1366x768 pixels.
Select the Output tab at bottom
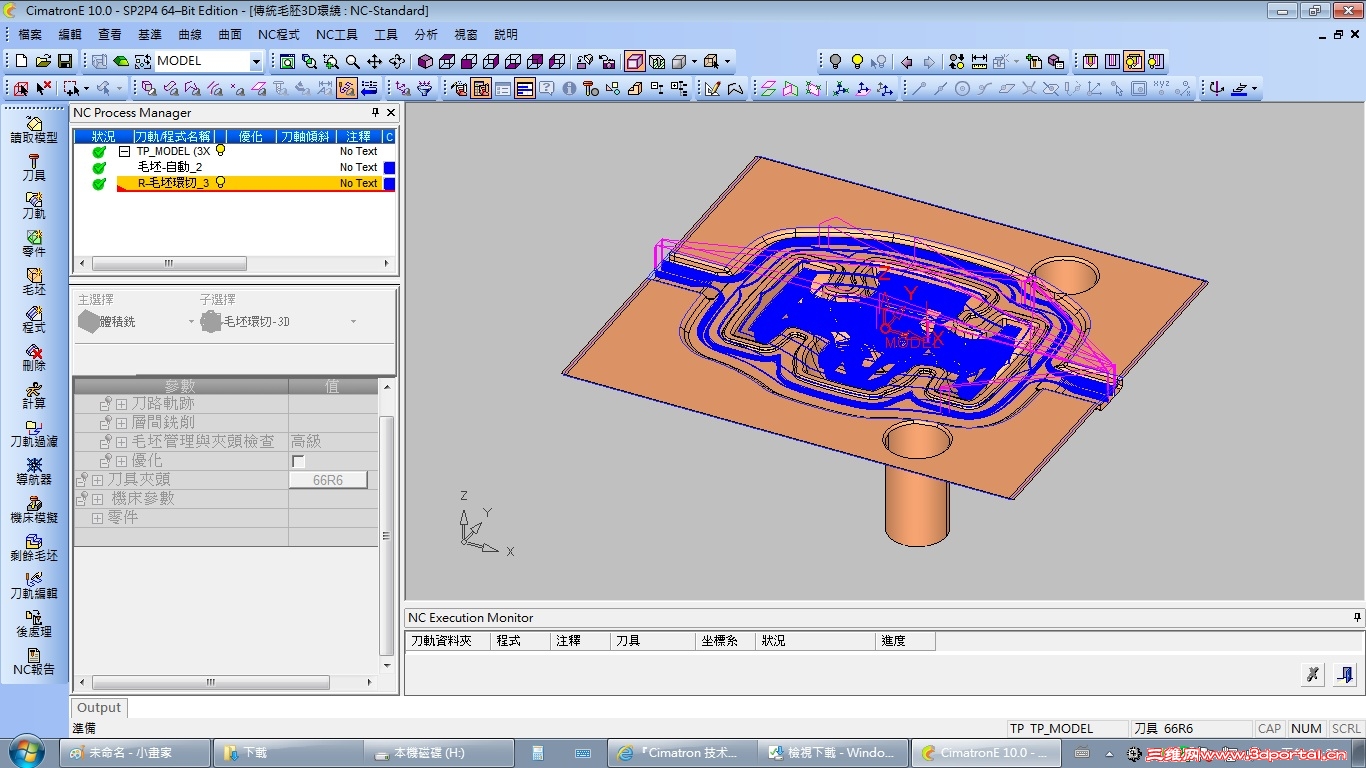pyautogui.click(x=99, y=707)
